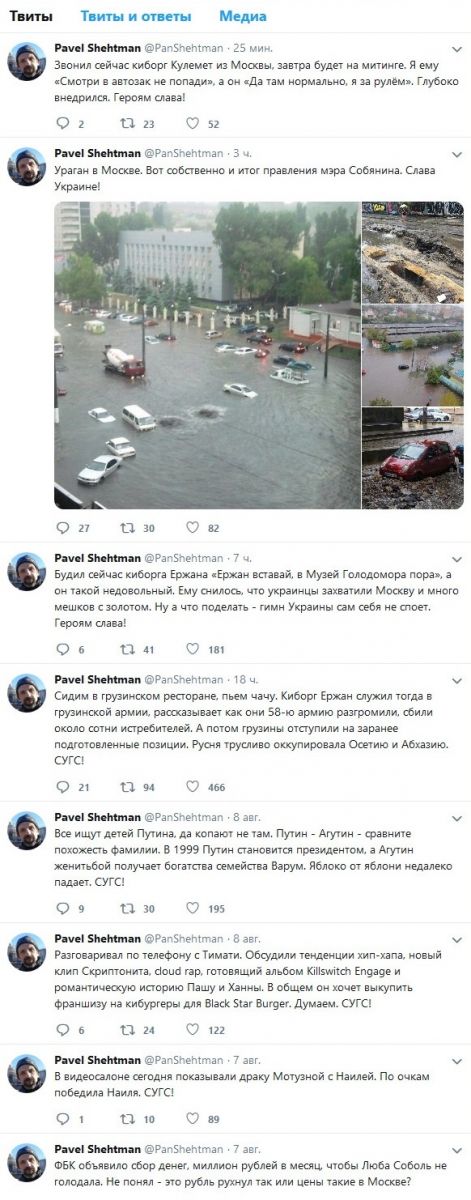This screenshot has height=1200, width=471.
Task: Like the tweet with 466 likes
Action: click(192, 787)
